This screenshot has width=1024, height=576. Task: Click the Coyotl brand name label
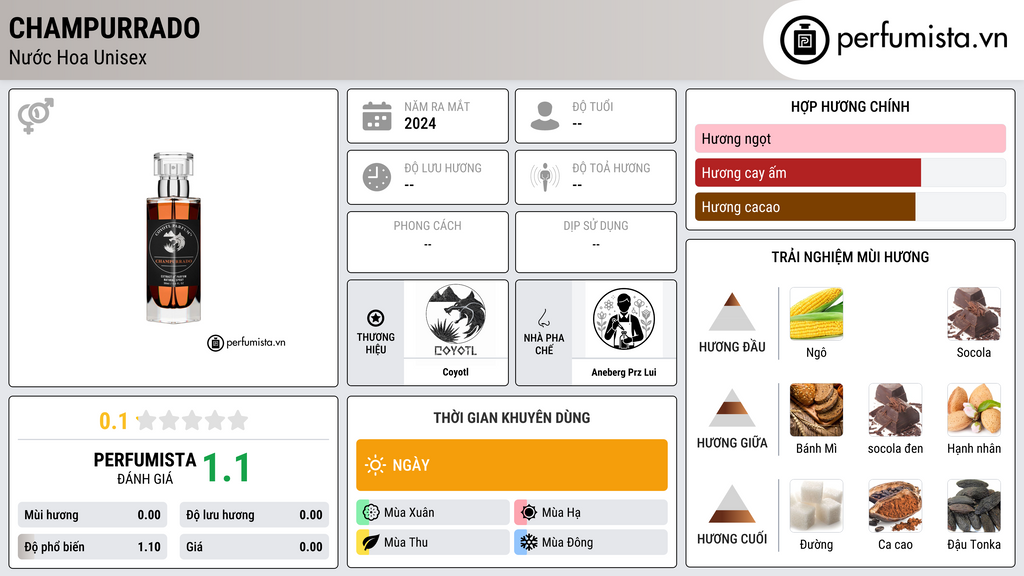pos(455,372)
